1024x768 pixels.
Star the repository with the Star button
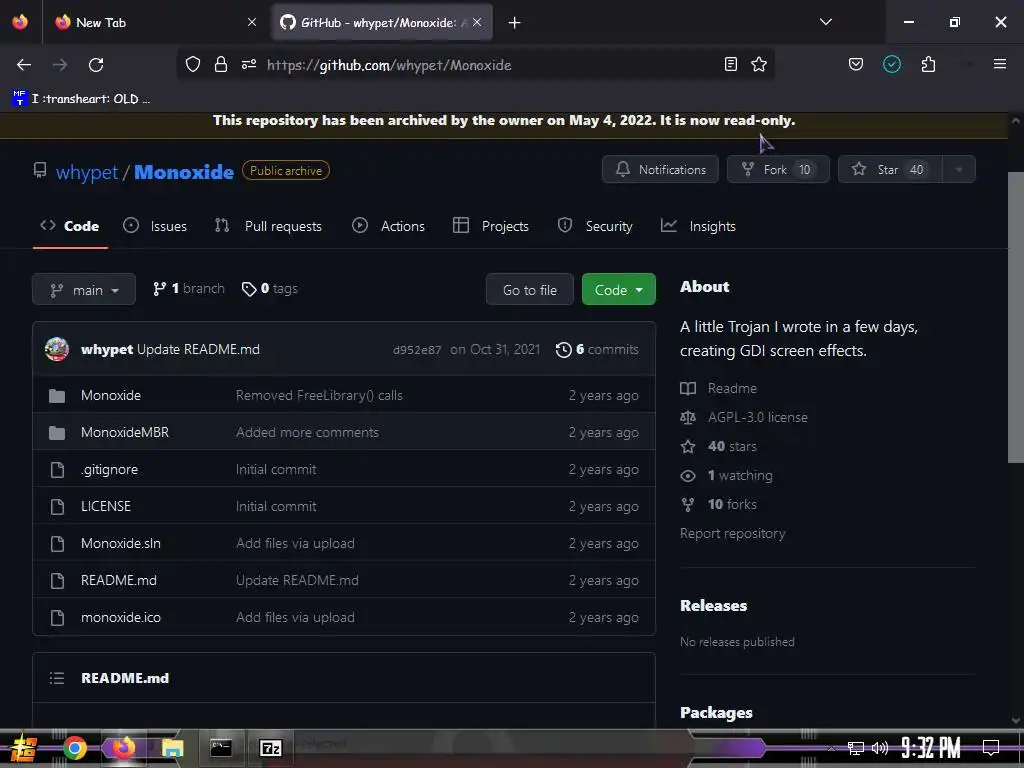(889, 169)
